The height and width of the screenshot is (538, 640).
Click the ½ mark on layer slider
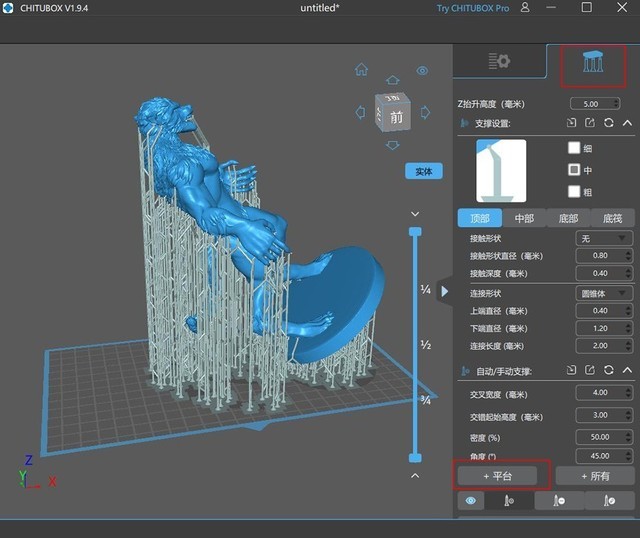click(x=425, y=345)
